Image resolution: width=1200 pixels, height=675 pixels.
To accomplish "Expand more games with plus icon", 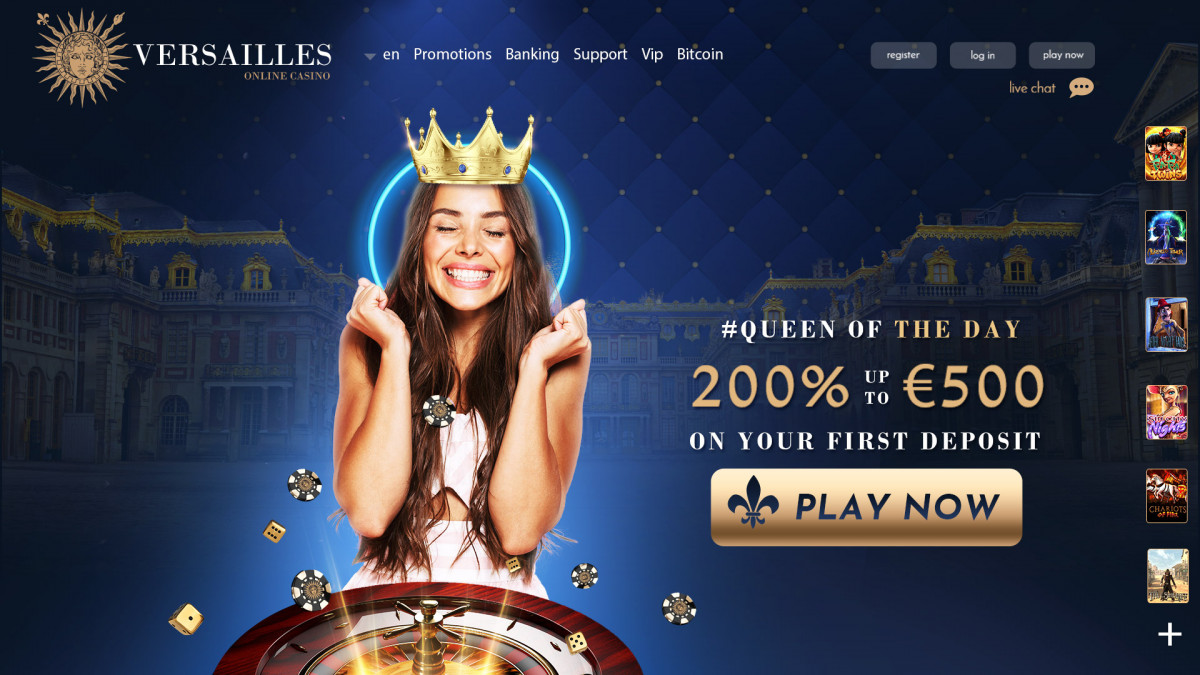I will 1169,634.
